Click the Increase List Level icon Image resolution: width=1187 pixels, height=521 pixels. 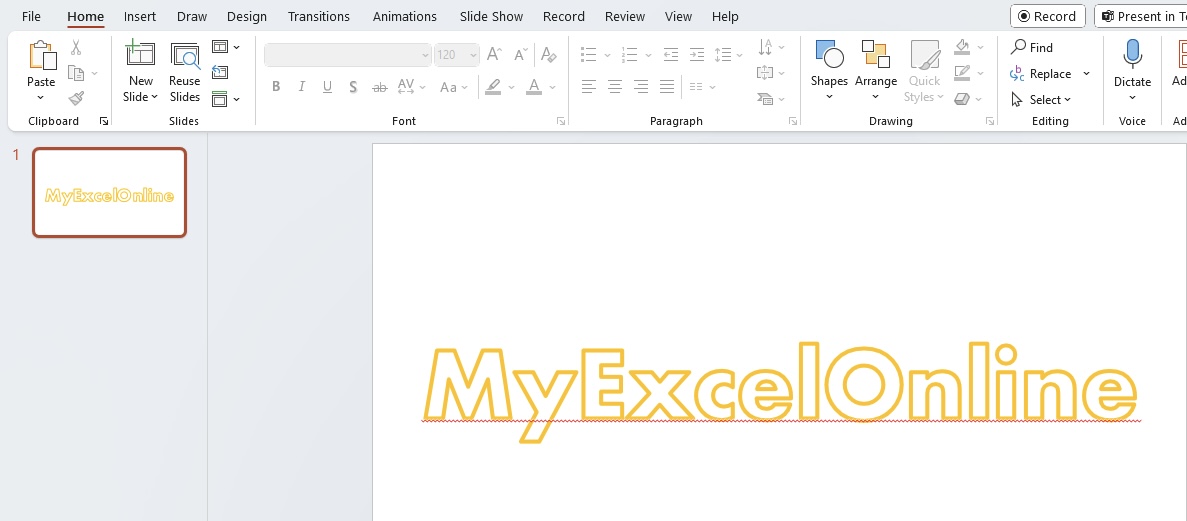(x=696, y=55)
